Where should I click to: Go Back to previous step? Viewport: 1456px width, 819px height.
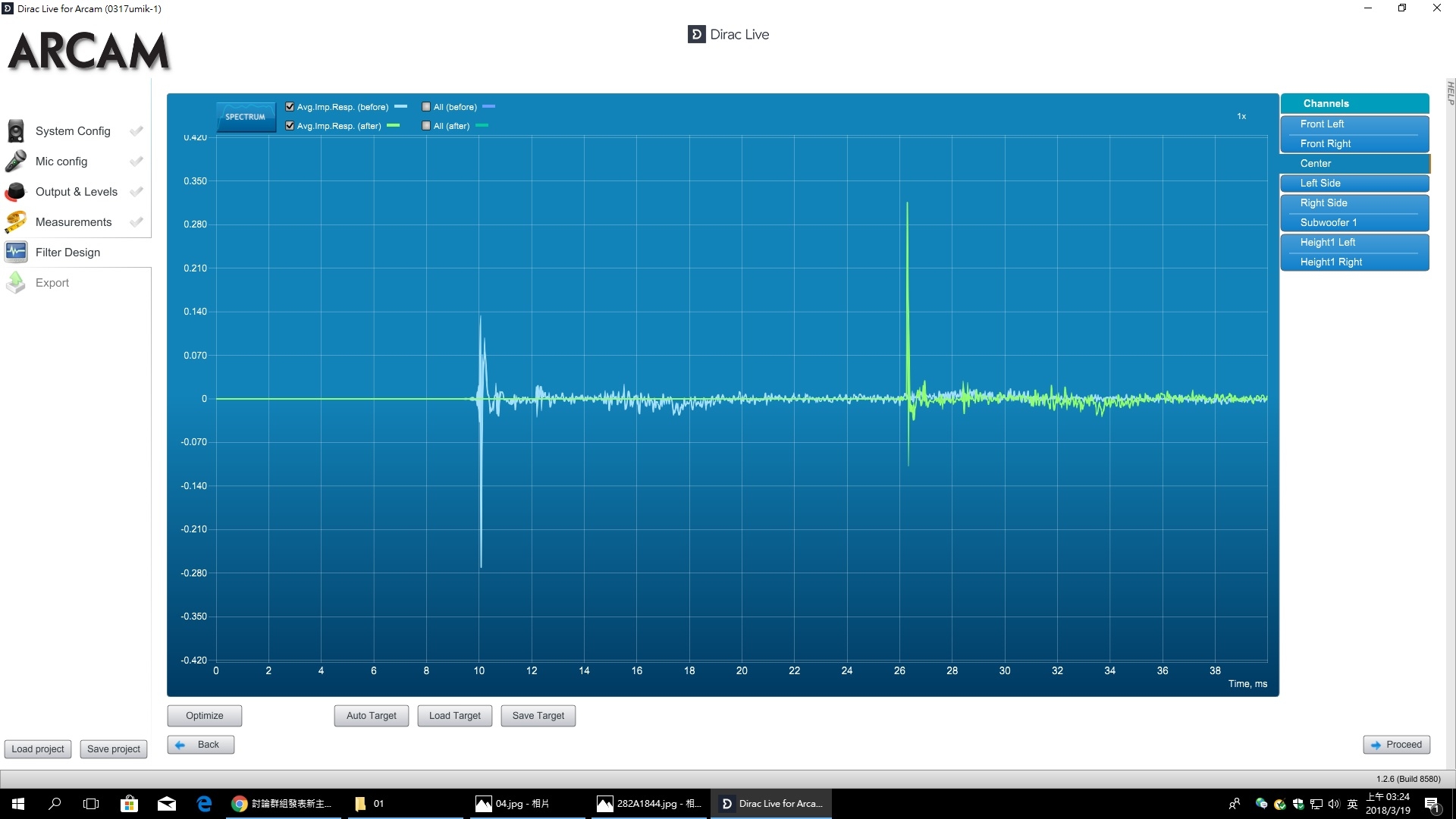pos(201,745)
